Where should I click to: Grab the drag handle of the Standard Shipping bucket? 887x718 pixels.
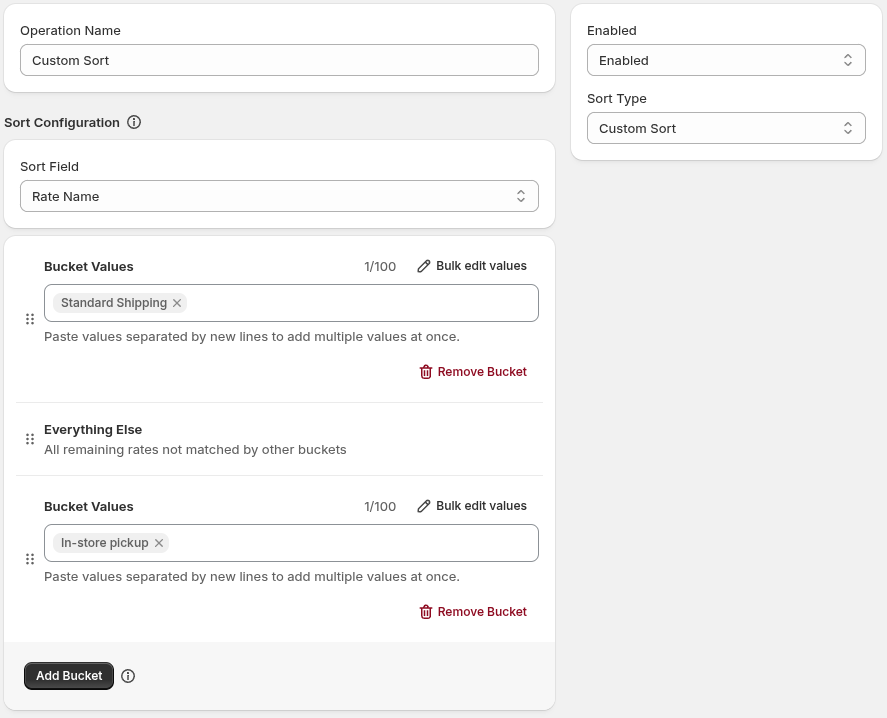30,319
